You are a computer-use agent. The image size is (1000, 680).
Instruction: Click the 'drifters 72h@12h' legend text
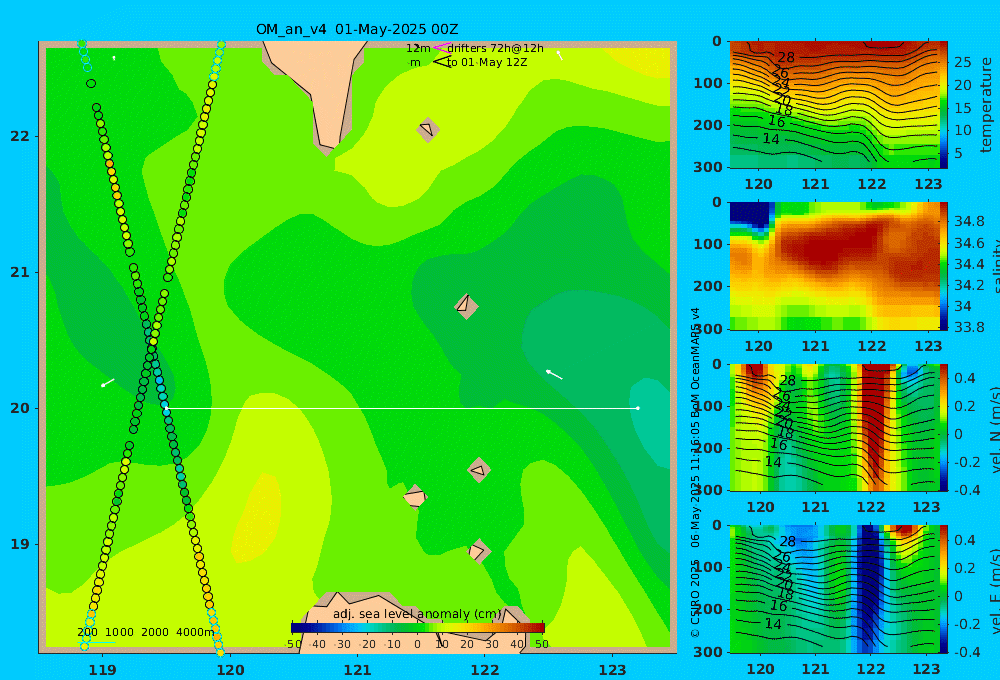tap(495, 48)
